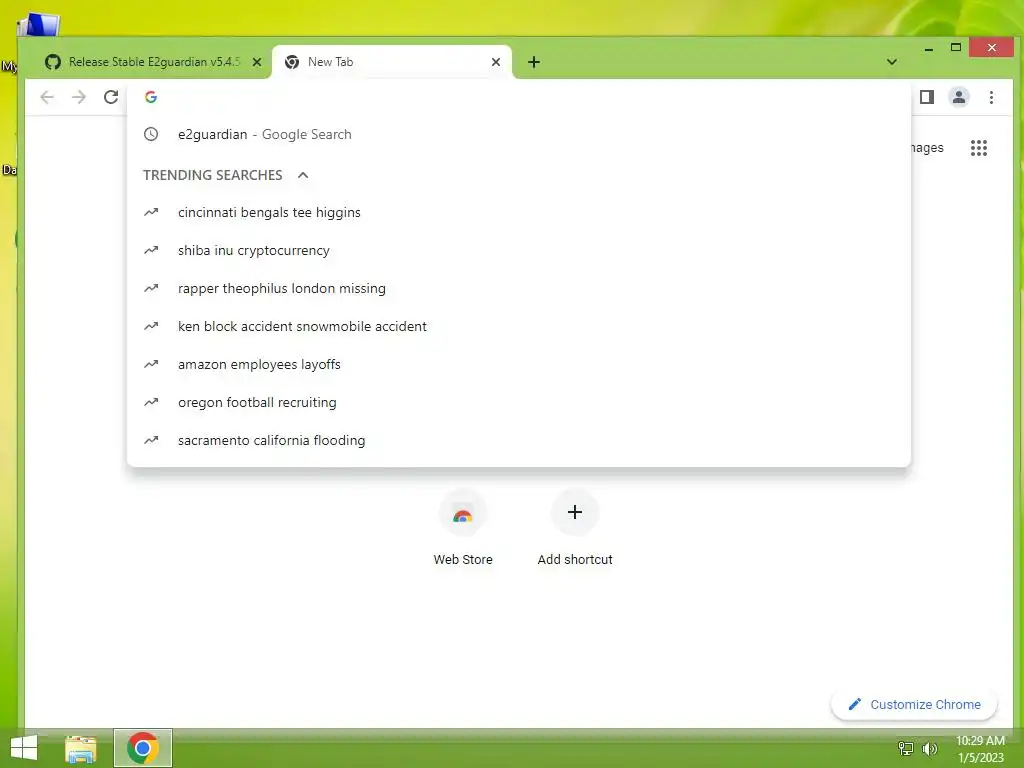Go forward with the right arrow button

pos(79,97)
